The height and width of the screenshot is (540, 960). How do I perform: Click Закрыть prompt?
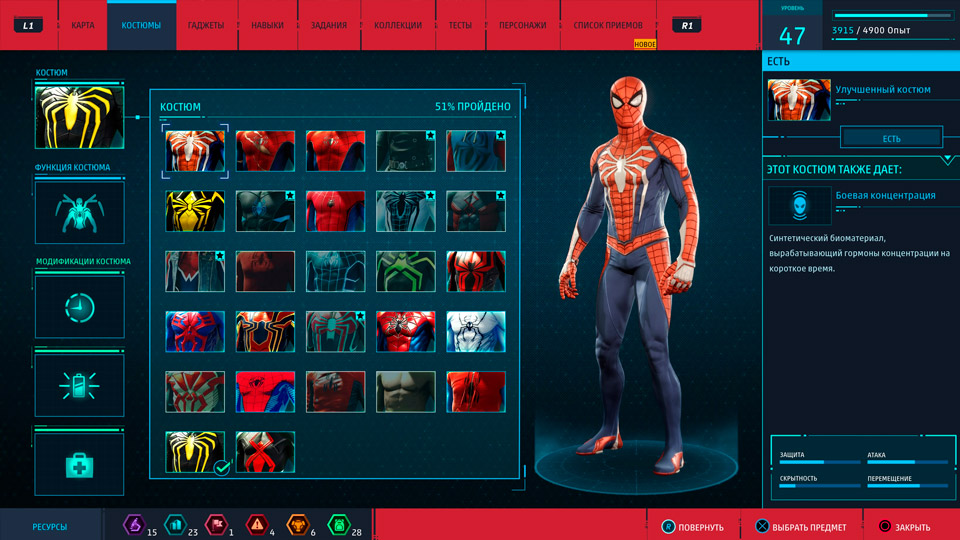(905, 527)
